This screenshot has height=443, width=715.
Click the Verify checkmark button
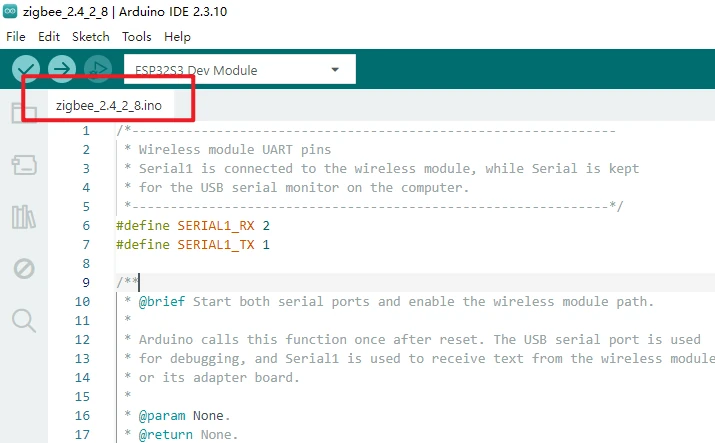pos(26,69)
